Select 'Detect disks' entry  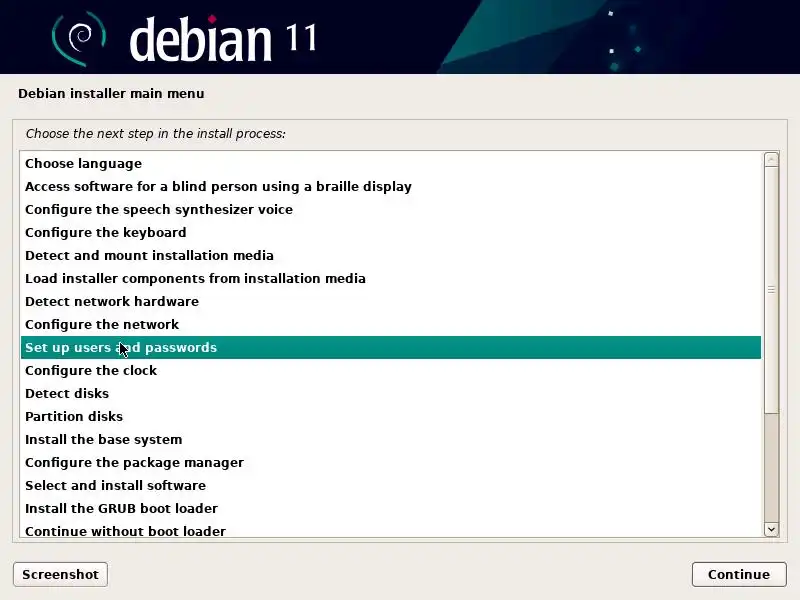(x=391, y=393)
